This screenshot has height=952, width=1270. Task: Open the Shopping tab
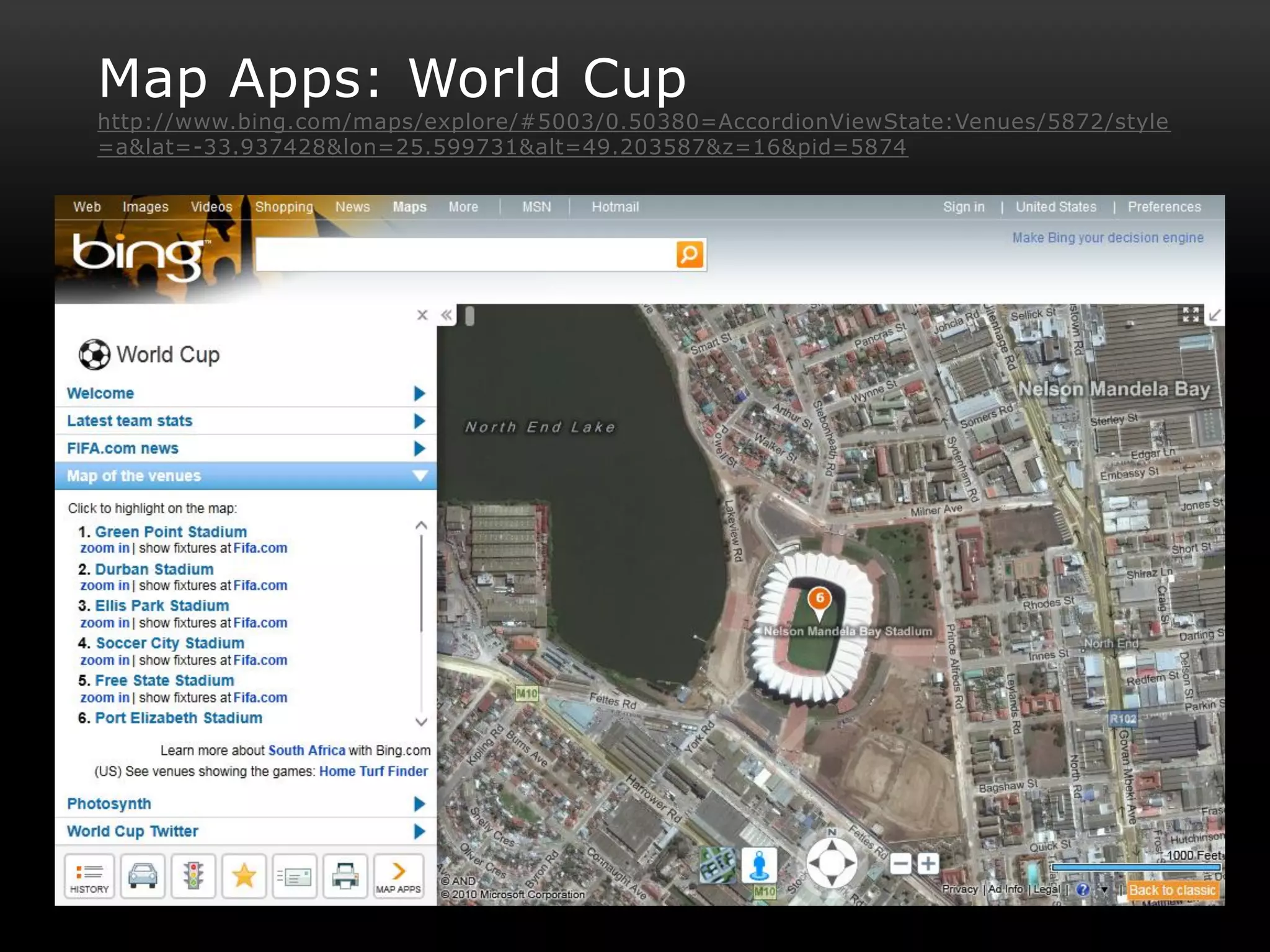tap(284, 207)
